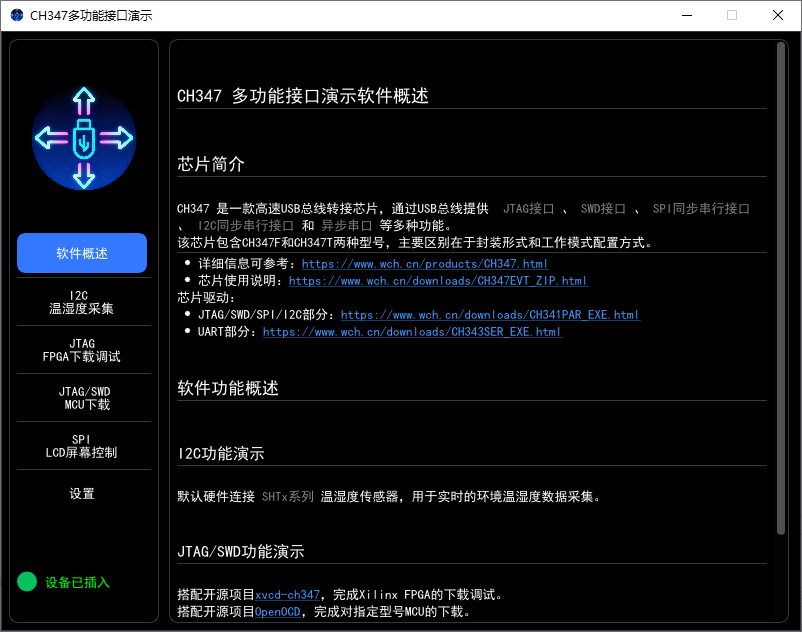The image size is (802, 632).
Task: Switch to JTAG/SWD MCU下载 panel
Action: click(81, 397)
